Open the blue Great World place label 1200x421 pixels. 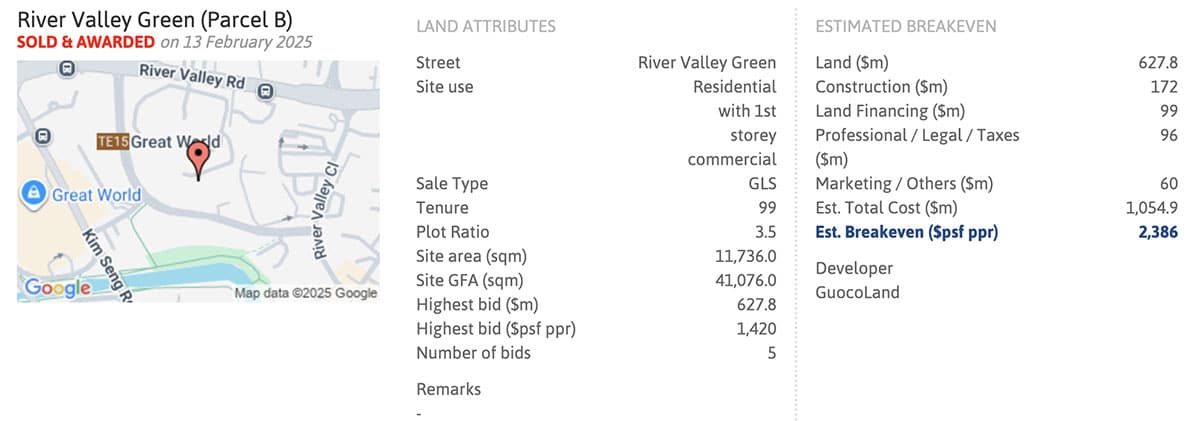coord(96,195)
